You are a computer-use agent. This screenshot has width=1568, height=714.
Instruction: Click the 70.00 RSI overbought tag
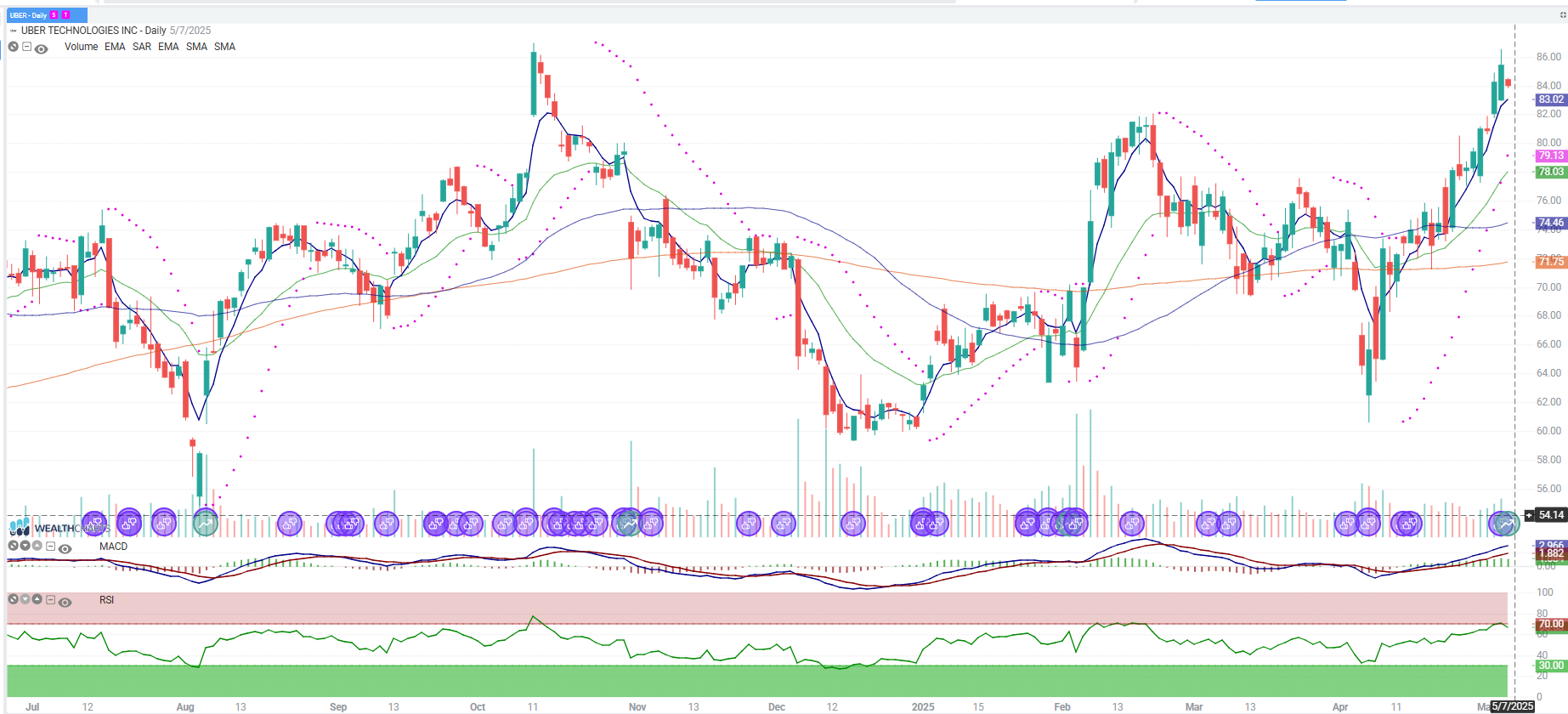click(x=1551, y=624)
